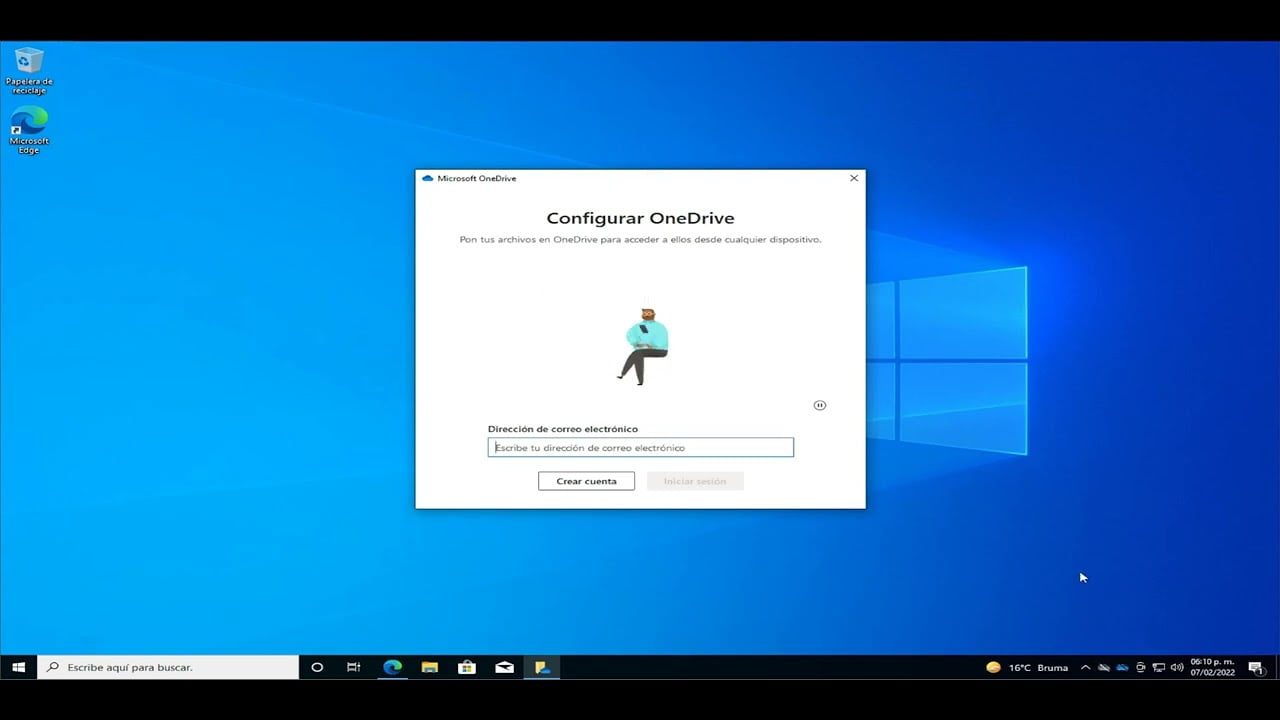The height and width of the screenshot is (720, 1280).
Task: Open the Papelera de reciclaje desktop icon
Action: (x=29, y=70)
